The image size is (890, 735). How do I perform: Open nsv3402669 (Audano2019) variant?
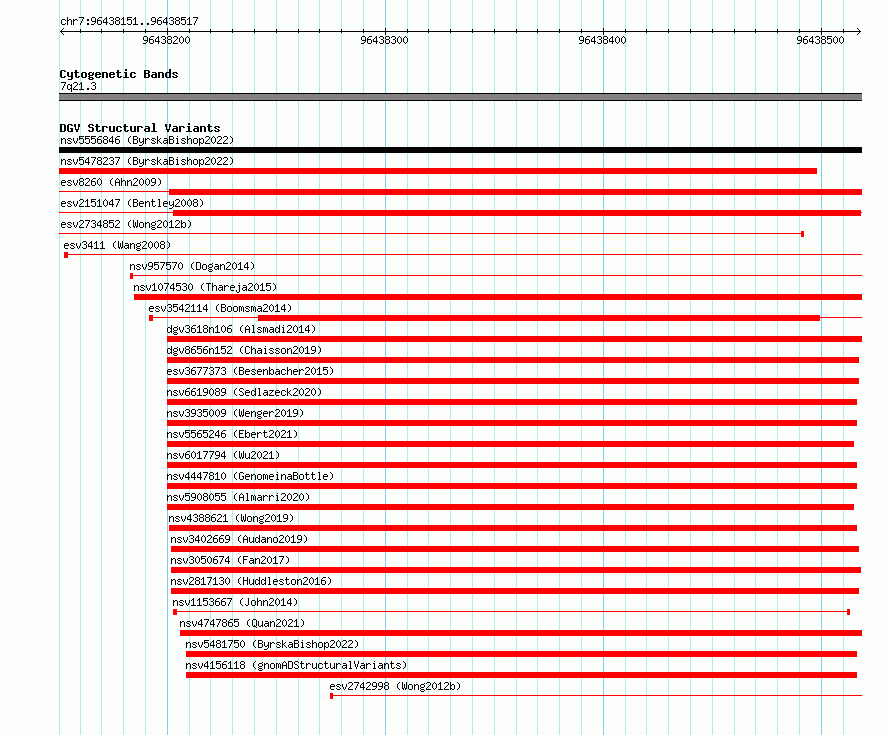point(239,539)
